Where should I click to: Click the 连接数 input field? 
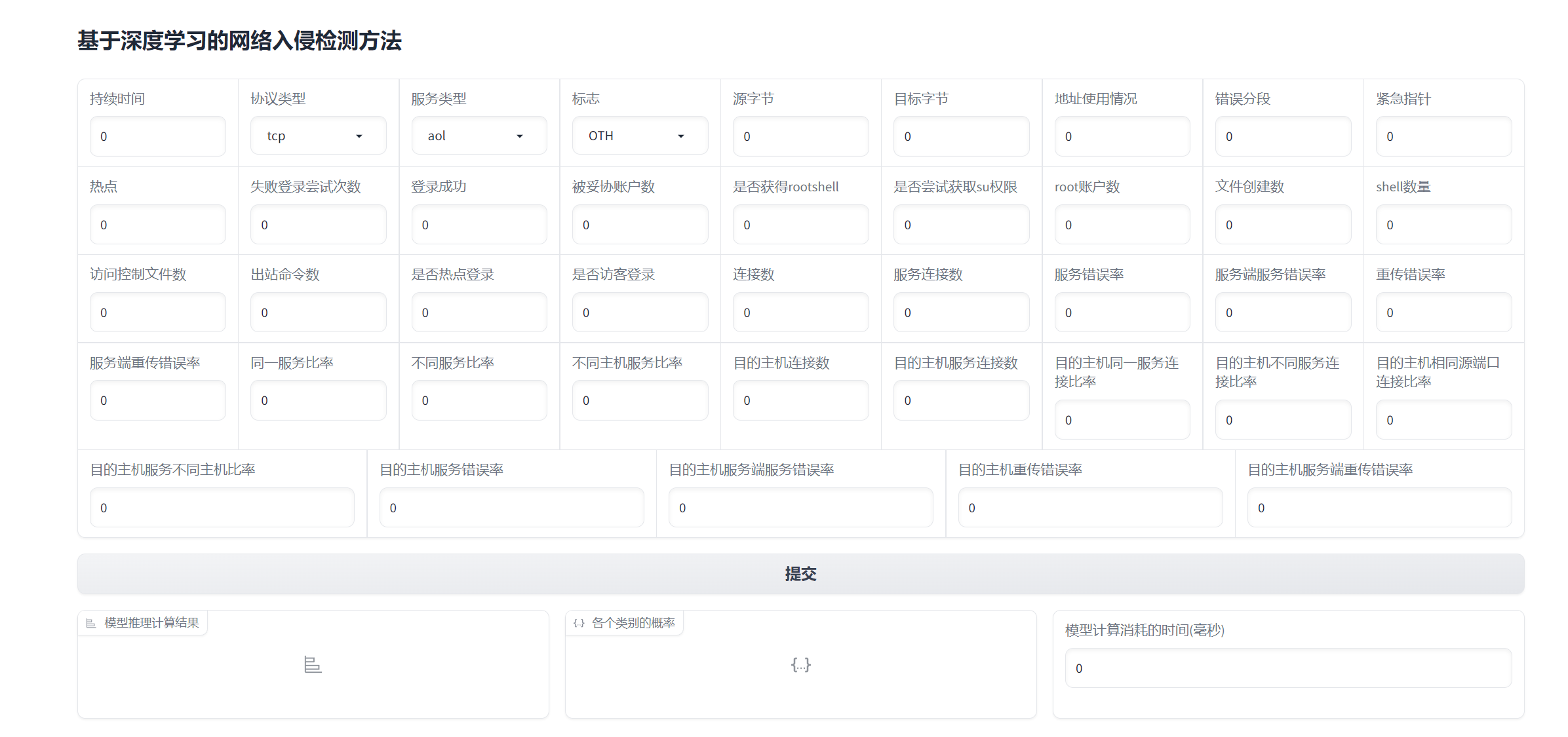801,312
